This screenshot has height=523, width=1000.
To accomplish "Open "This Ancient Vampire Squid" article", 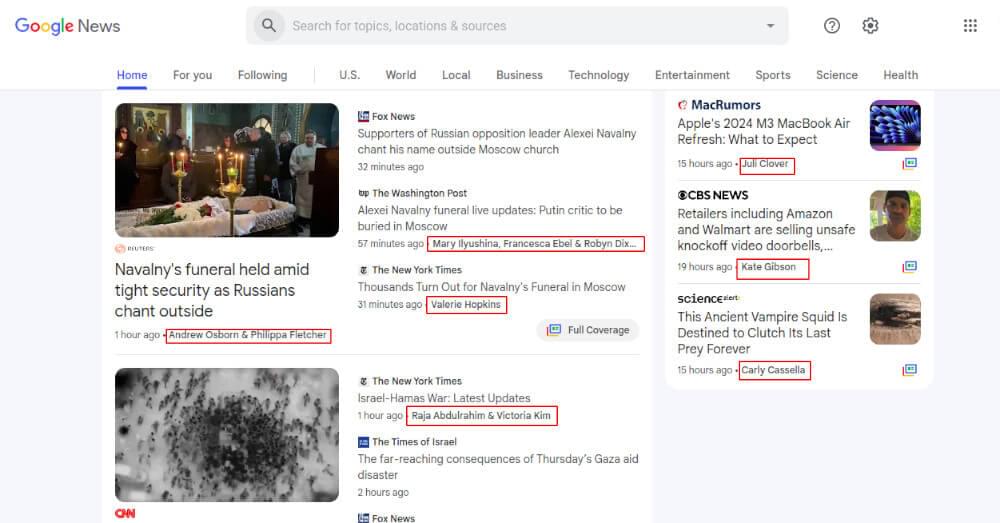I will click(x=762, y=332).
